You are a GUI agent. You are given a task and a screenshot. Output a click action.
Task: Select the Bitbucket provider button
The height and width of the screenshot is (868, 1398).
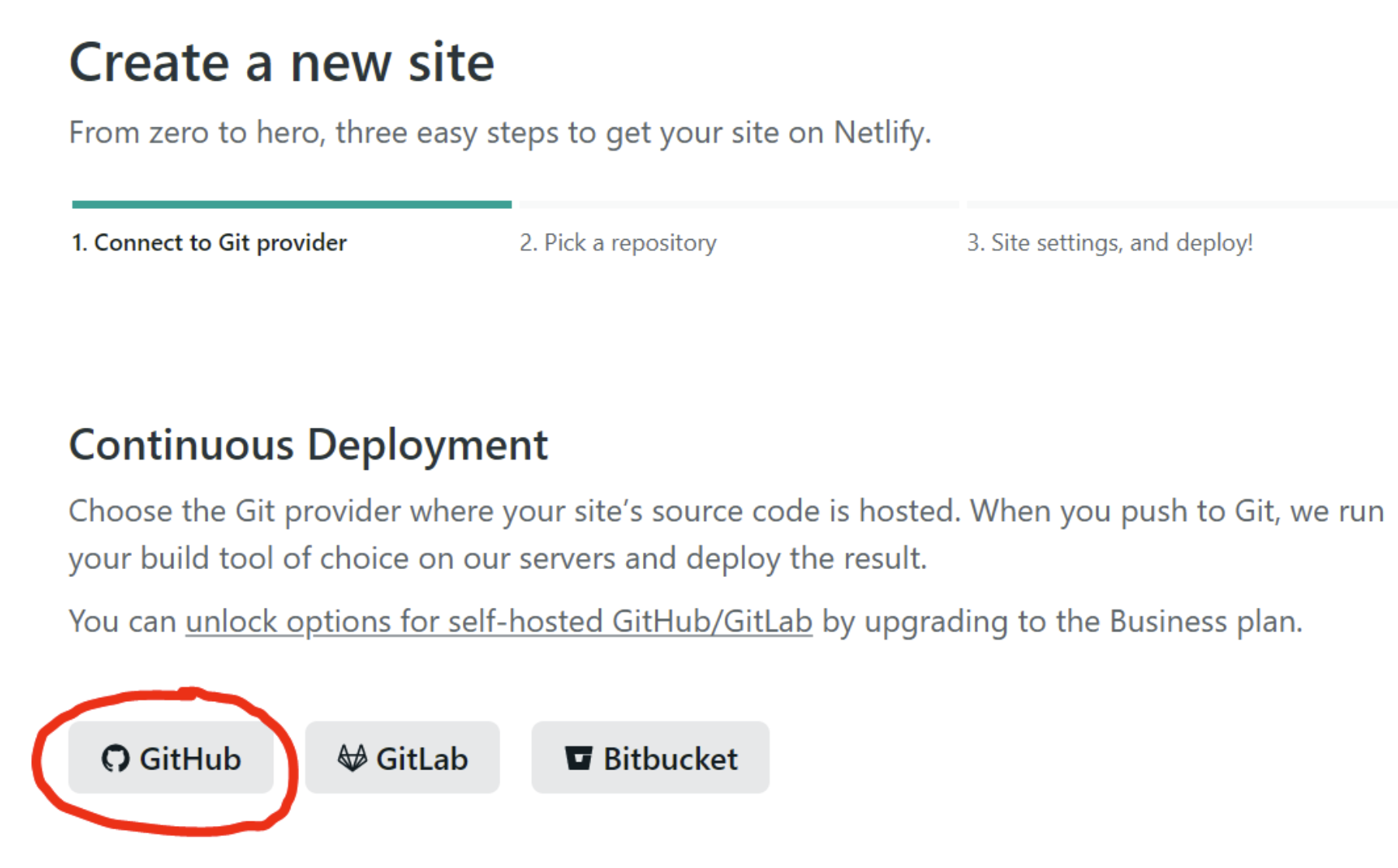(x=650, y=758)
